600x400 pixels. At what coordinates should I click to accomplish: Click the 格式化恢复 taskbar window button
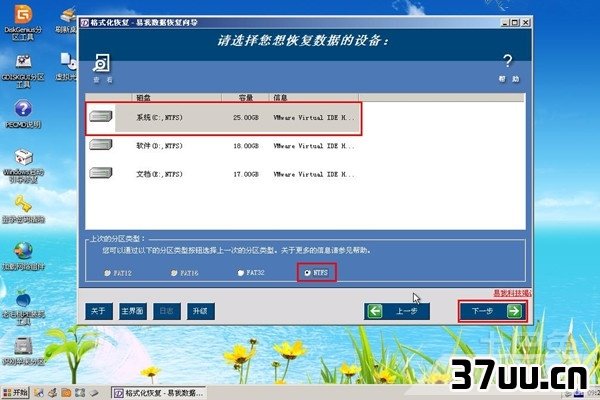160,393
